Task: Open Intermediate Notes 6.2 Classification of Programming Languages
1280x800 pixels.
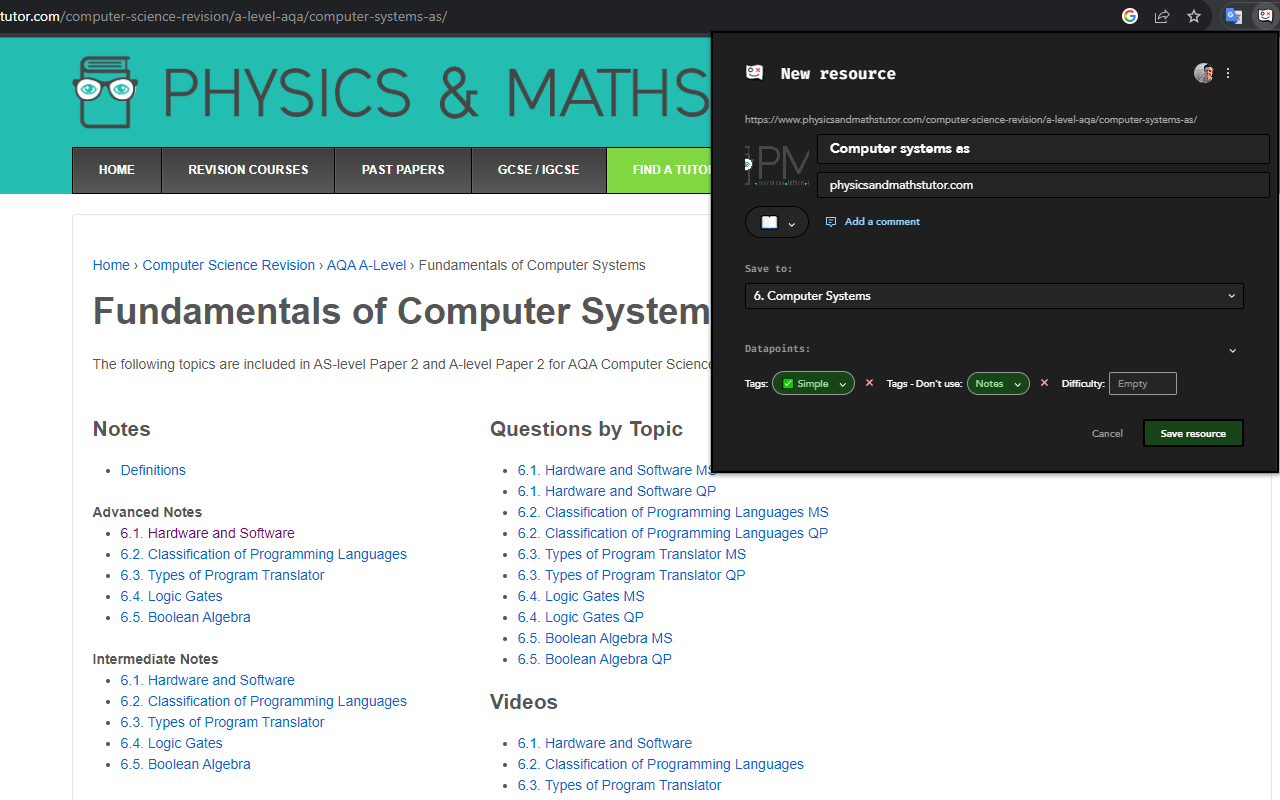Action: click(x=264, y=701)
